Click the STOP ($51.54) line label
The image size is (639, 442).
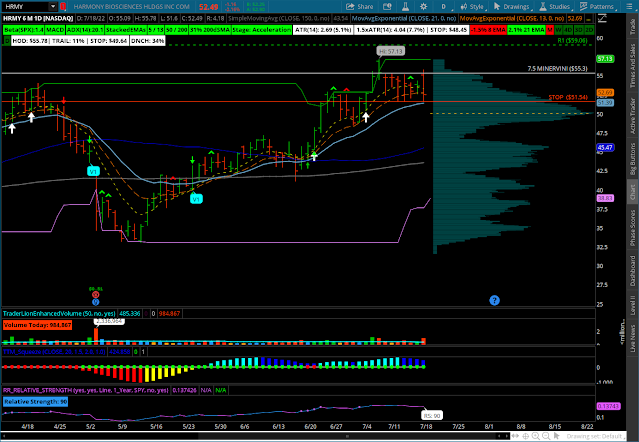pos(568,97)
